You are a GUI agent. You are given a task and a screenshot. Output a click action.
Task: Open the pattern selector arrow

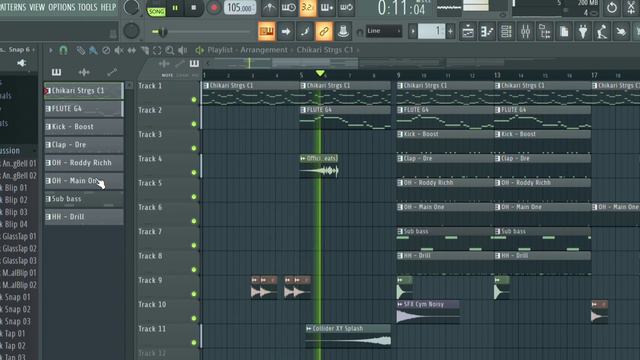point(413,31)
